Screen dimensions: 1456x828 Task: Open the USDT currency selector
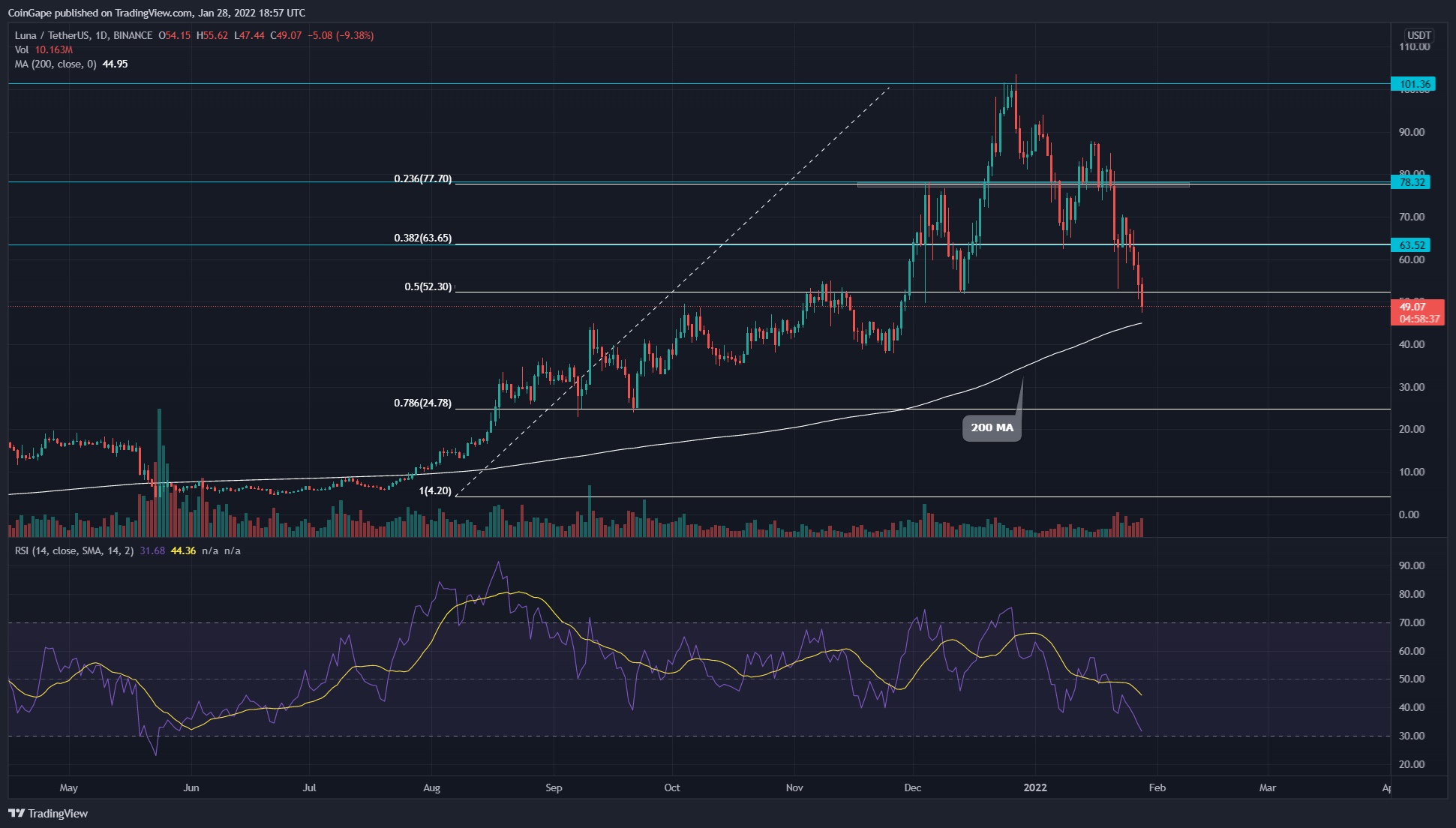(1418, 35)
